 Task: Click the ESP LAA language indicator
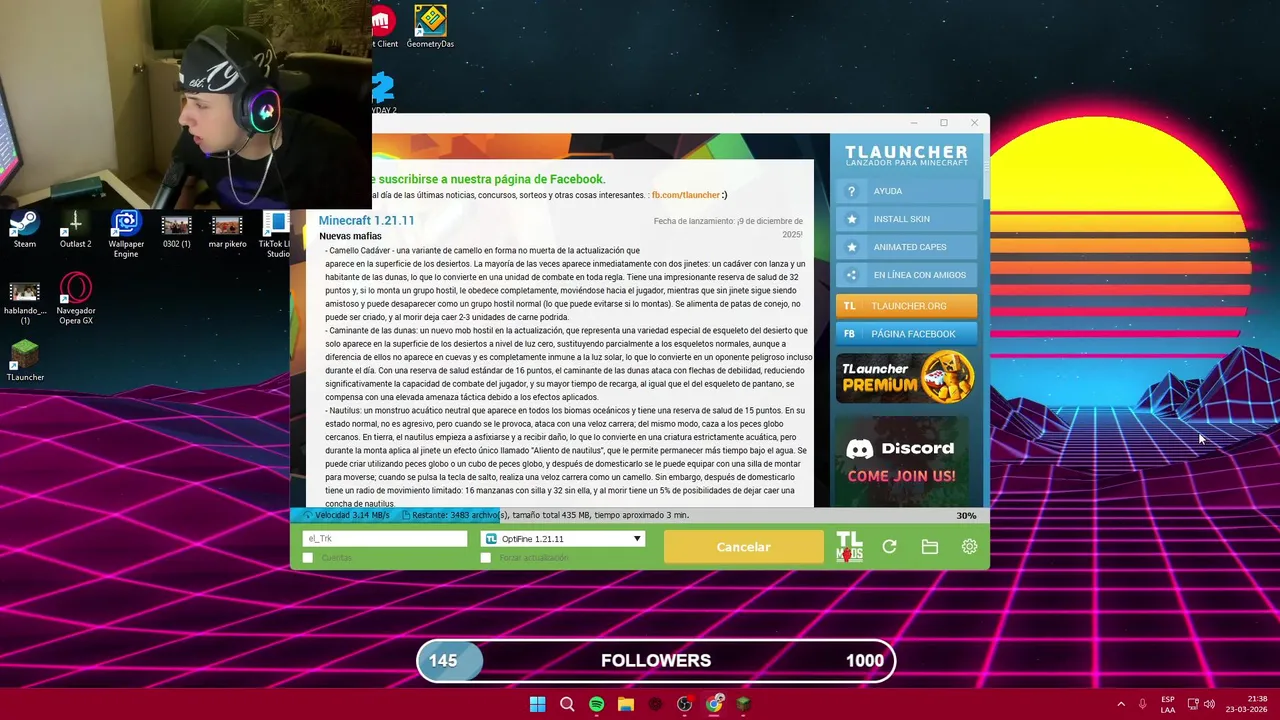[1168, 704]
